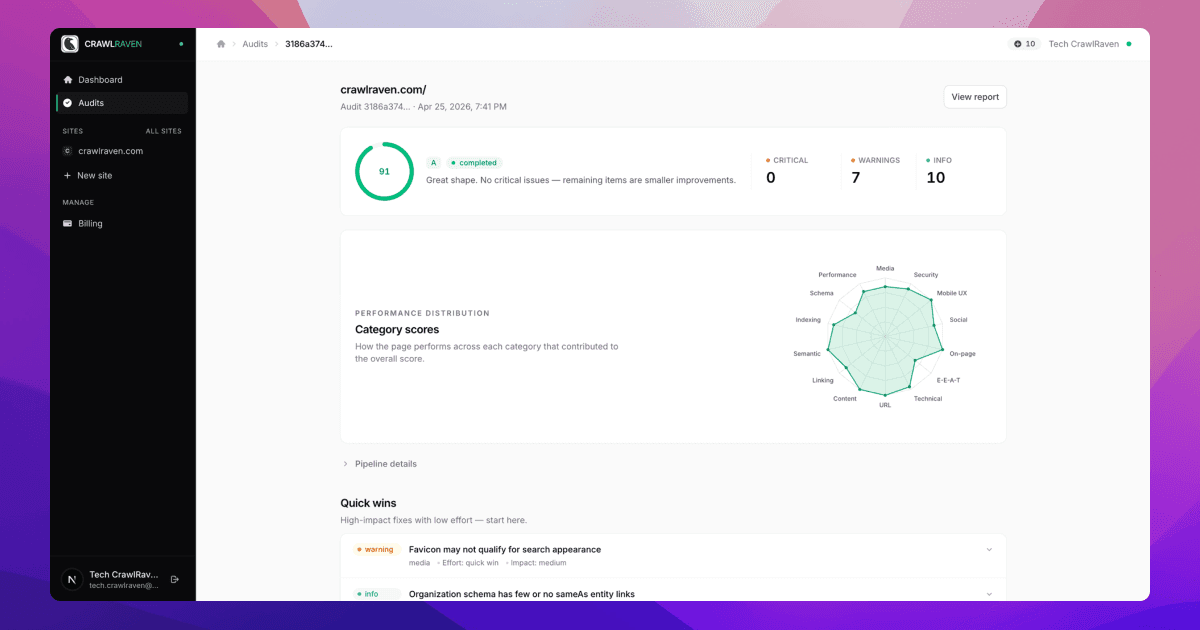Open the Dashboard page

(122, 80)
